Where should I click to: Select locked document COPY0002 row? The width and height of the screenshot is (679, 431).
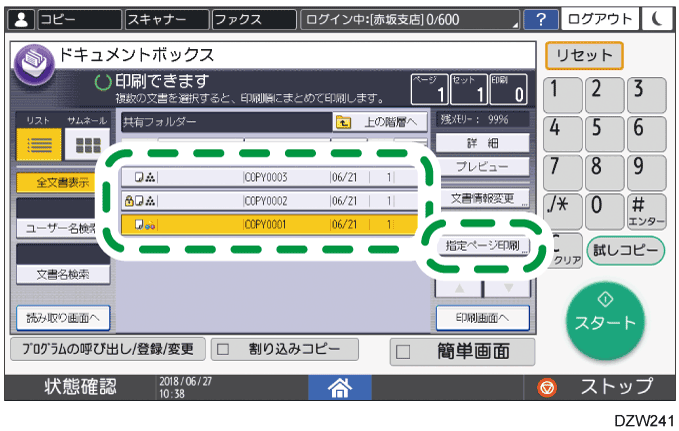coord(268,201)
